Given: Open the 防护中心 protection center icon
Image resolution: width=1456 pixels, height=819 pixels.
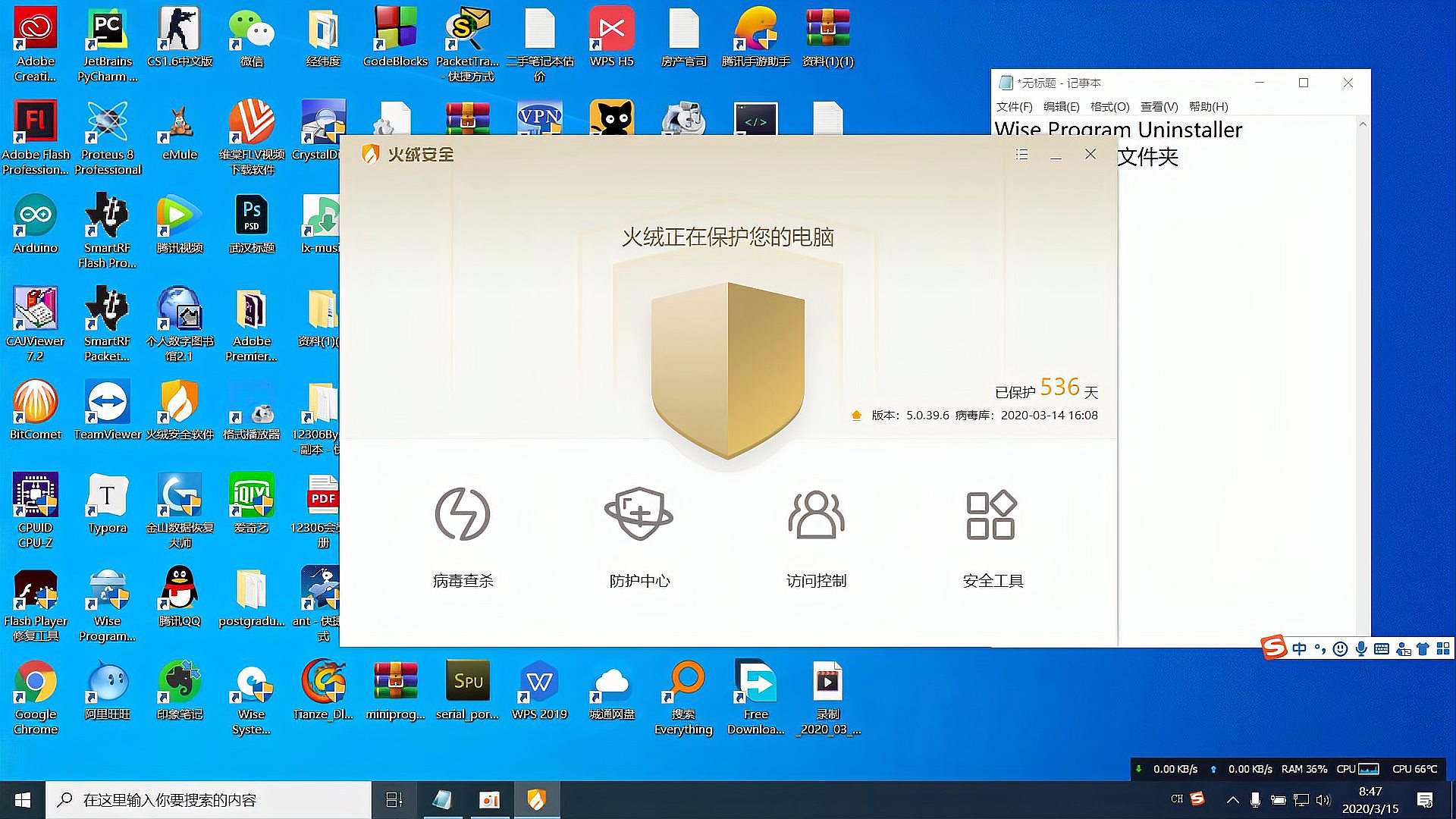Looking at the screenshot, I should [639, 514].
